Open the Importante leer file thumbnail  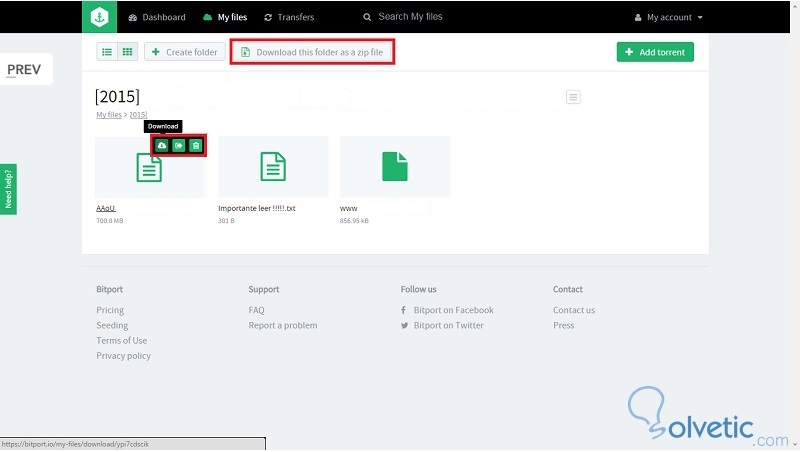pyautogui.click(x=273, y=167)
